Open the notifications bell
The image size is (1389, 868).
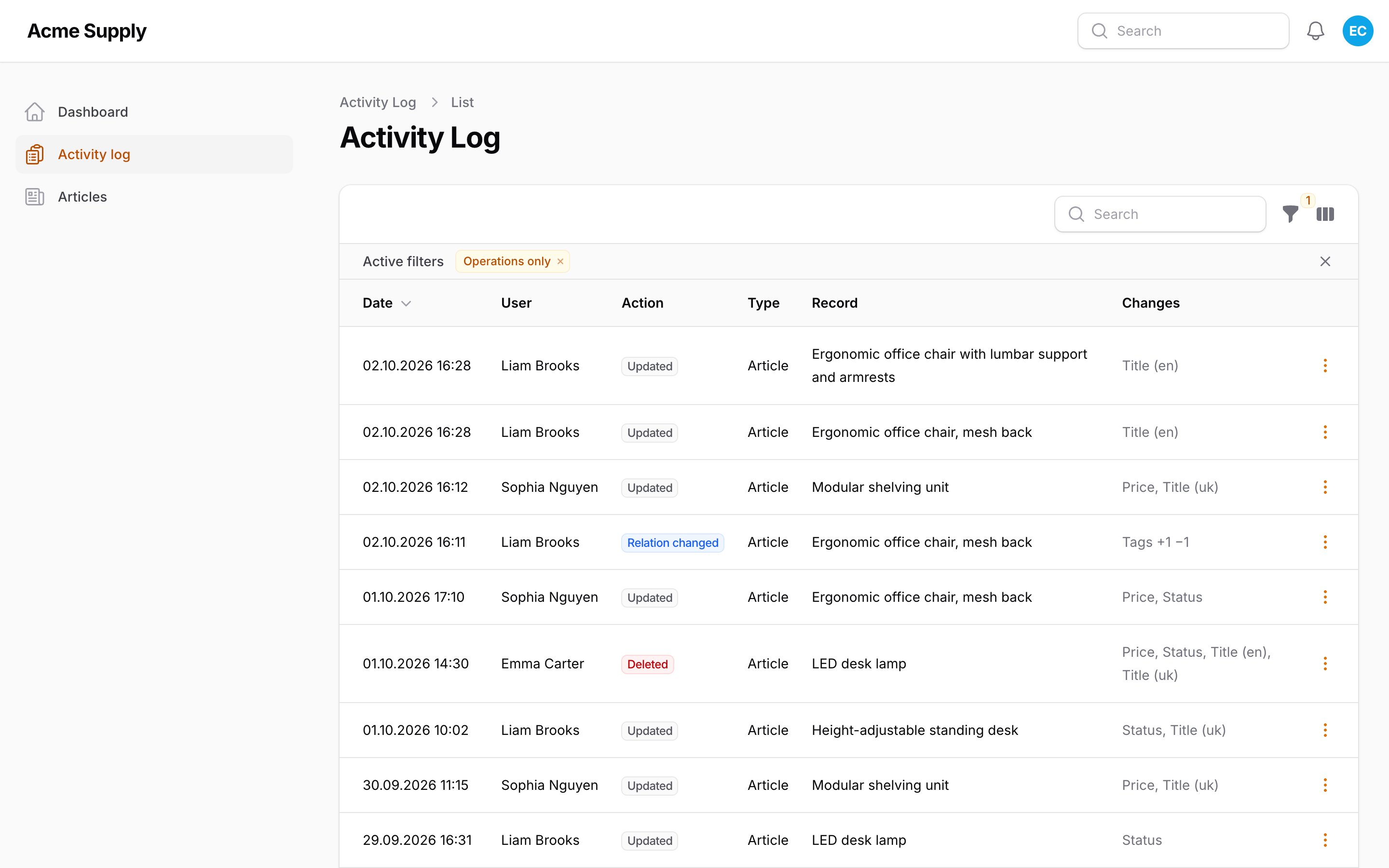point(1315,31)
